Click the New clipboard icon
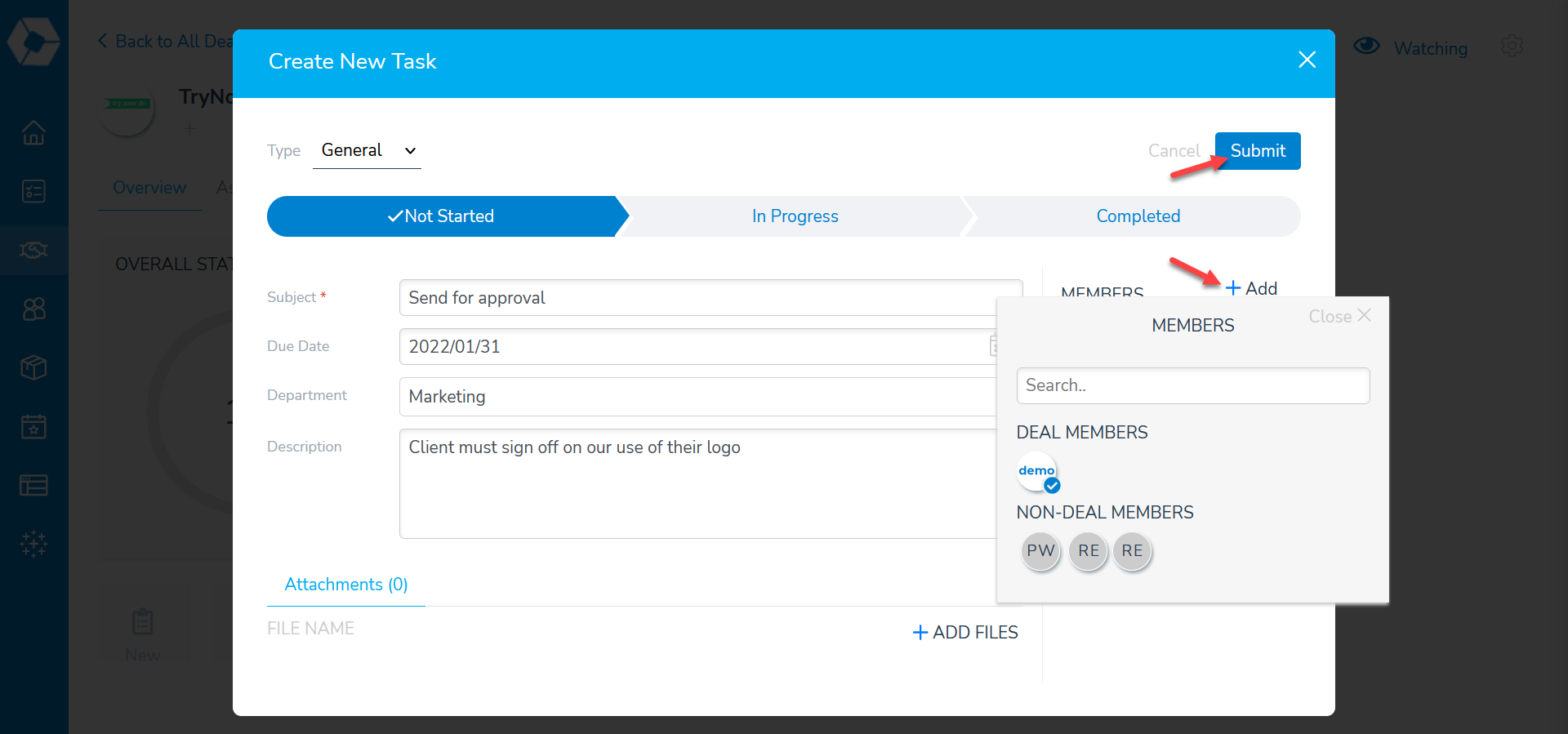 click(143, 622)
